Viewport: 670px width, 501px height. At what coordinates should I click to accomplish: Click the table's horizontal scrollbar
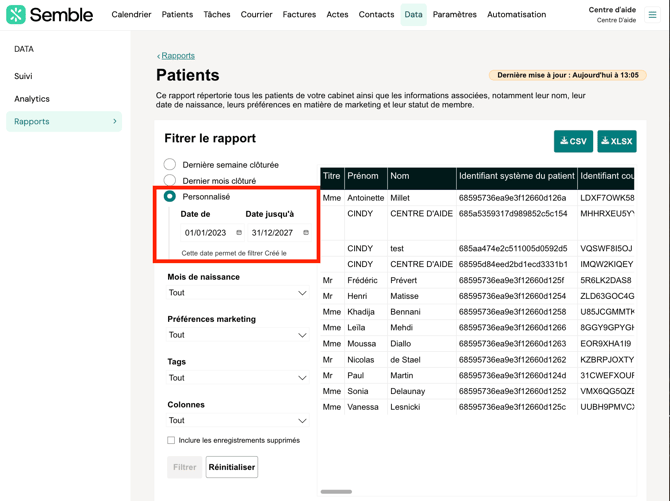point(336,492)
